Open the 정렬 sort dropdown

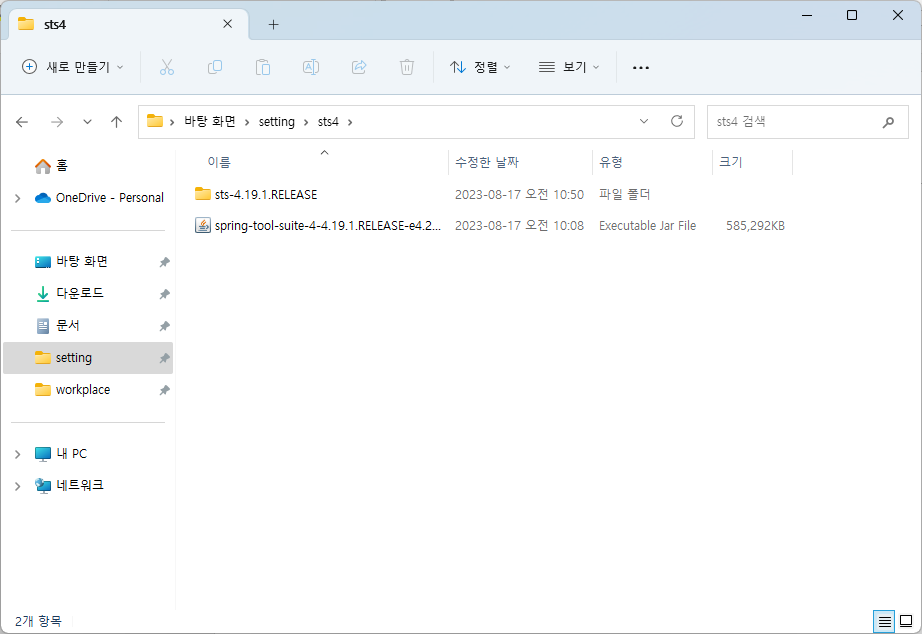point(480,67)
